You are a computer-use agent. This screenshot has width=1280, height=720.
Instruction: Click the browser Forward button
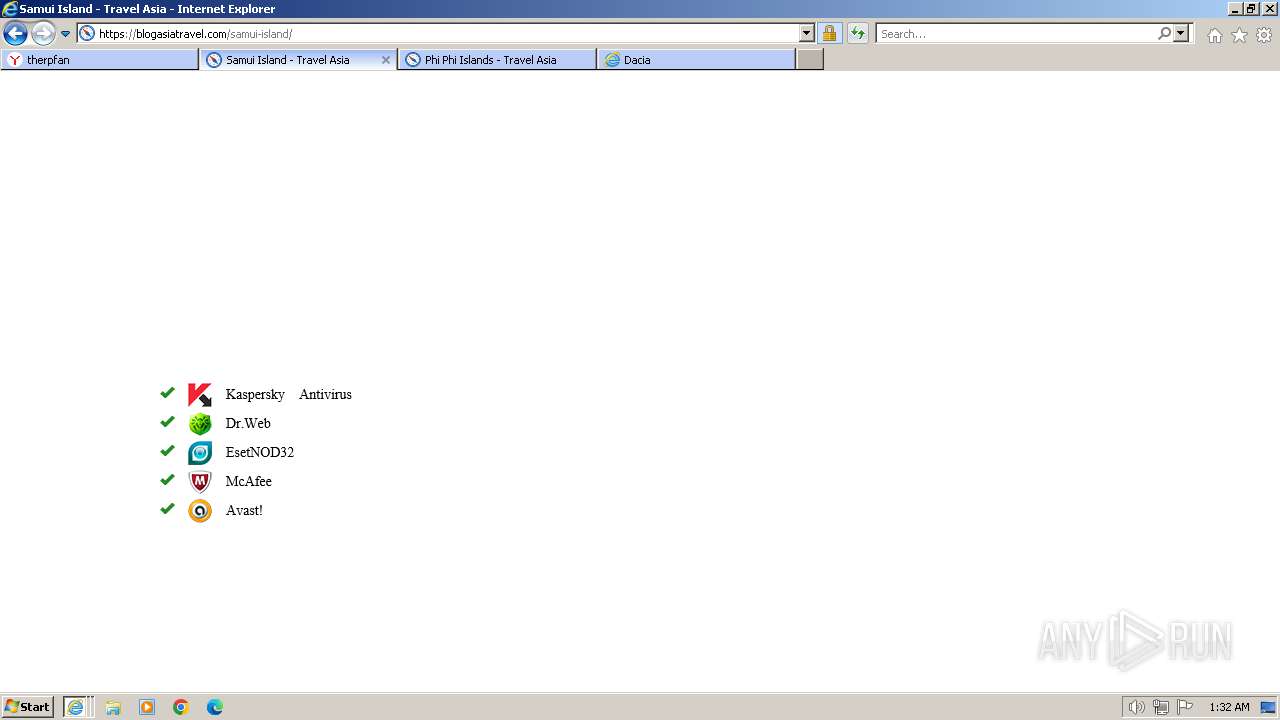click(43, 33)
